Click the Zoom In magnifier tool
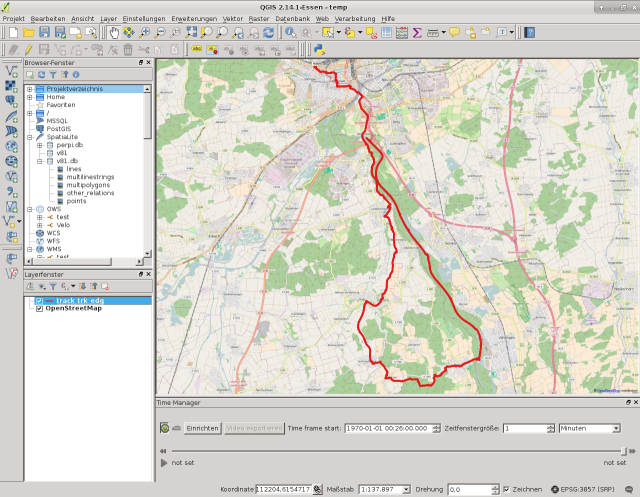The width and height of the screenshot is (640, 497). point(144,32)
